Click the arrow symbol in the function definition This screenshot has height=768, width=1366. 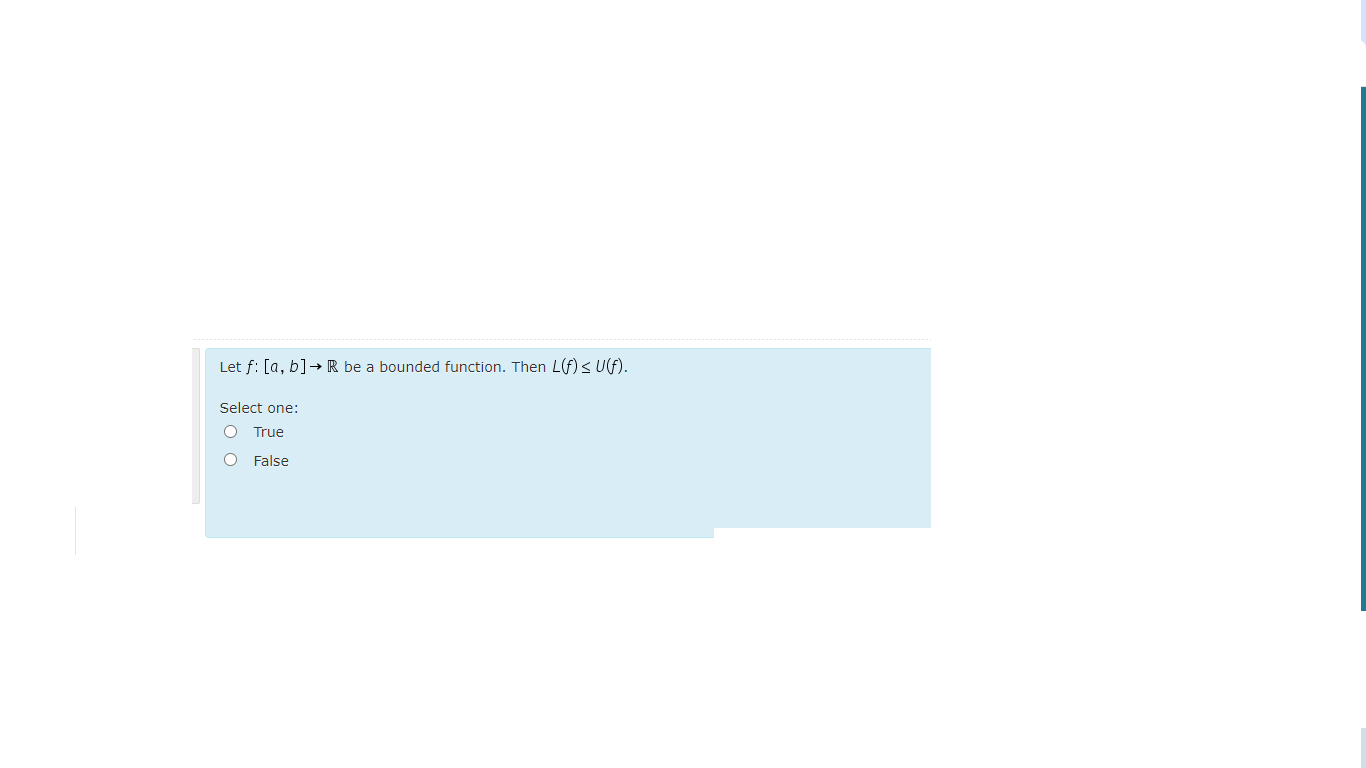[316, 367]
